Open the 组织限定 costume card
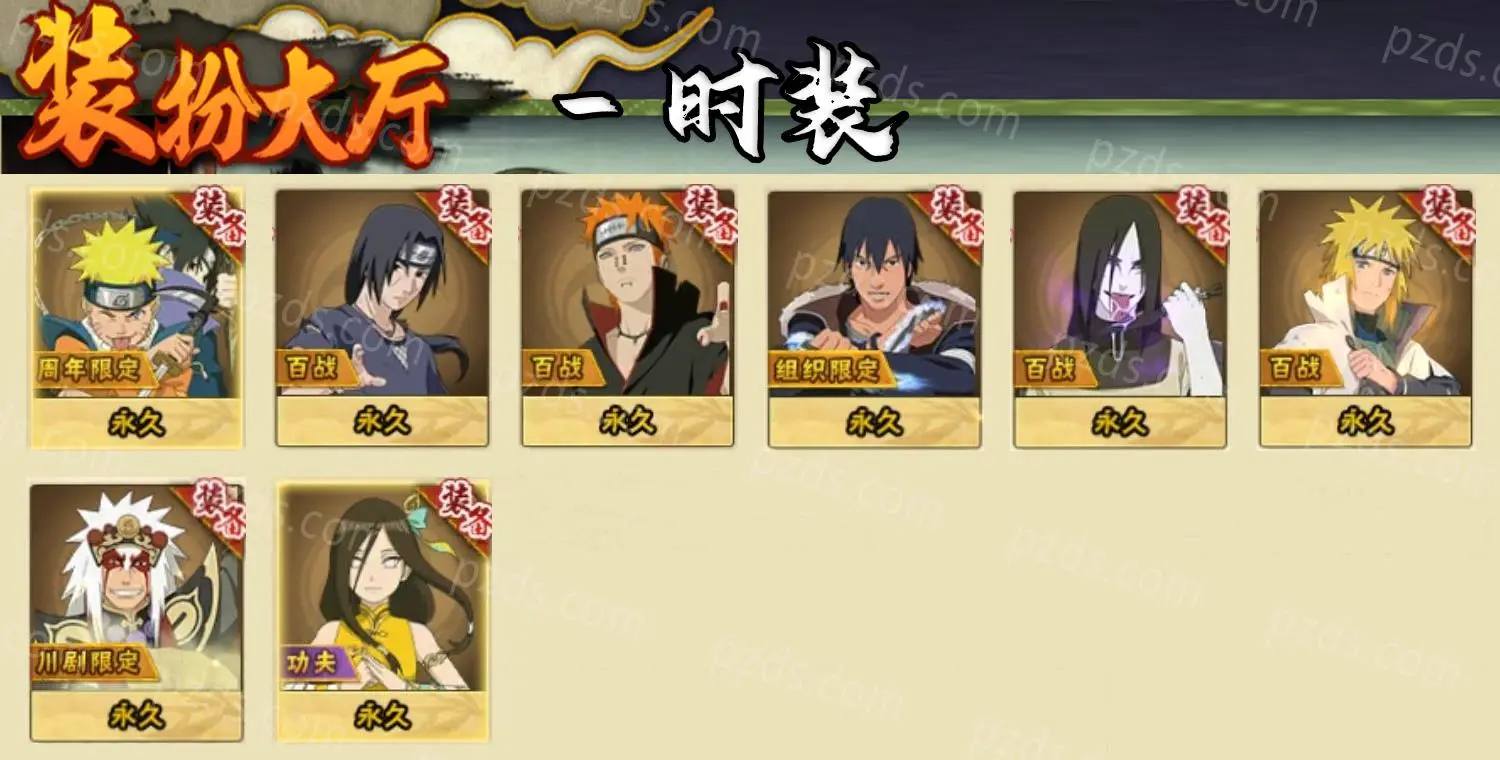Image resolution: width=1500 pixels, height=760 pixels. point(874,318)
